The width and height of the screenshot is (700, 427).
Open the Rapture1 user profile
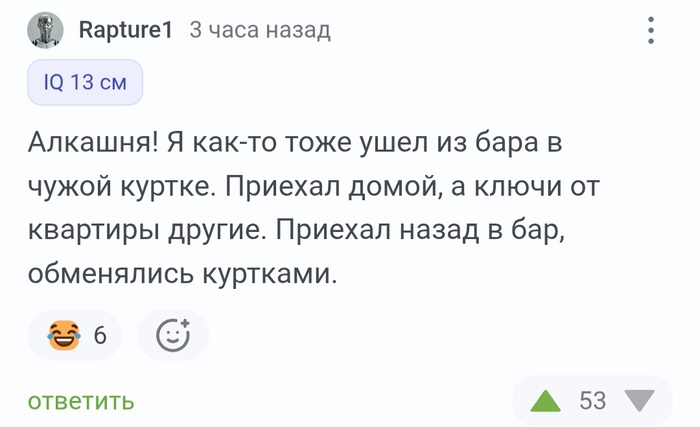click(x=125, y=31)
